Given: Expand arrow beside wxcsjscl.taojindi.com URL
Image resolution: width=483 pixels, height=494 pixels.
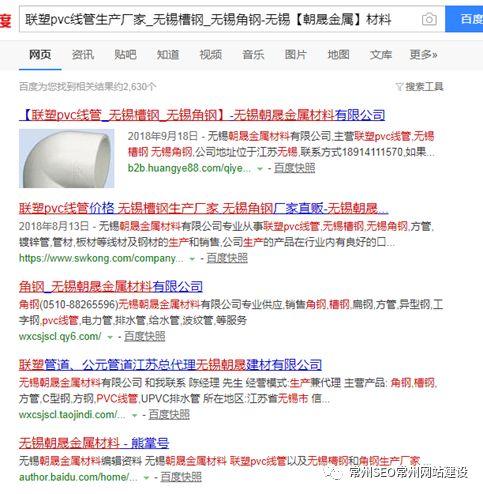Looking at the screenshot, I should coord(135,415).
